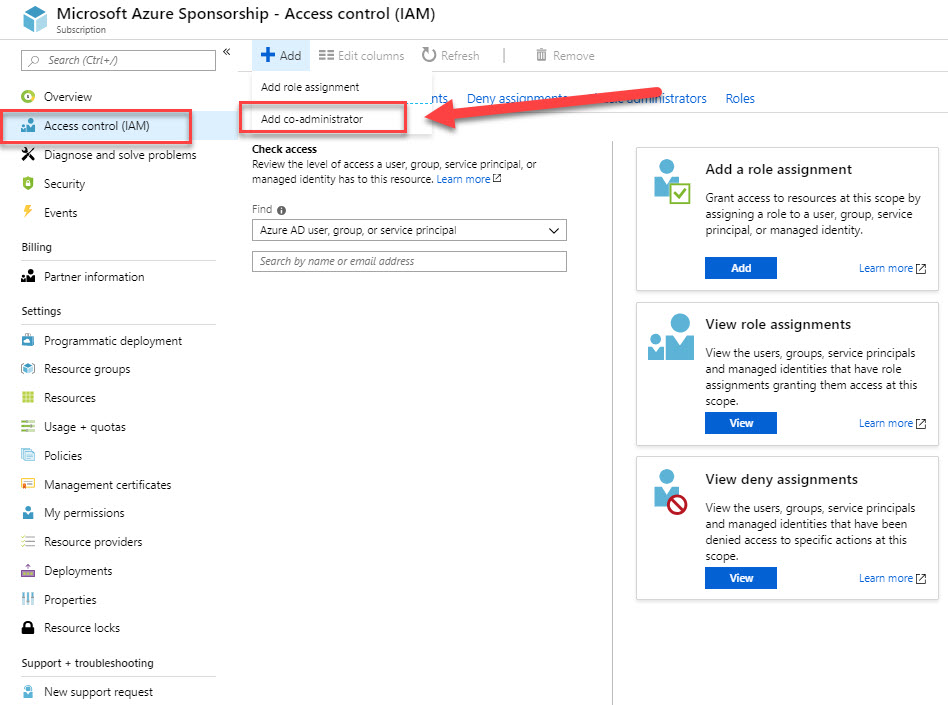Open Resource groups in the sidebar
This screenshot has width=948, height=705.
coord(87,369)
